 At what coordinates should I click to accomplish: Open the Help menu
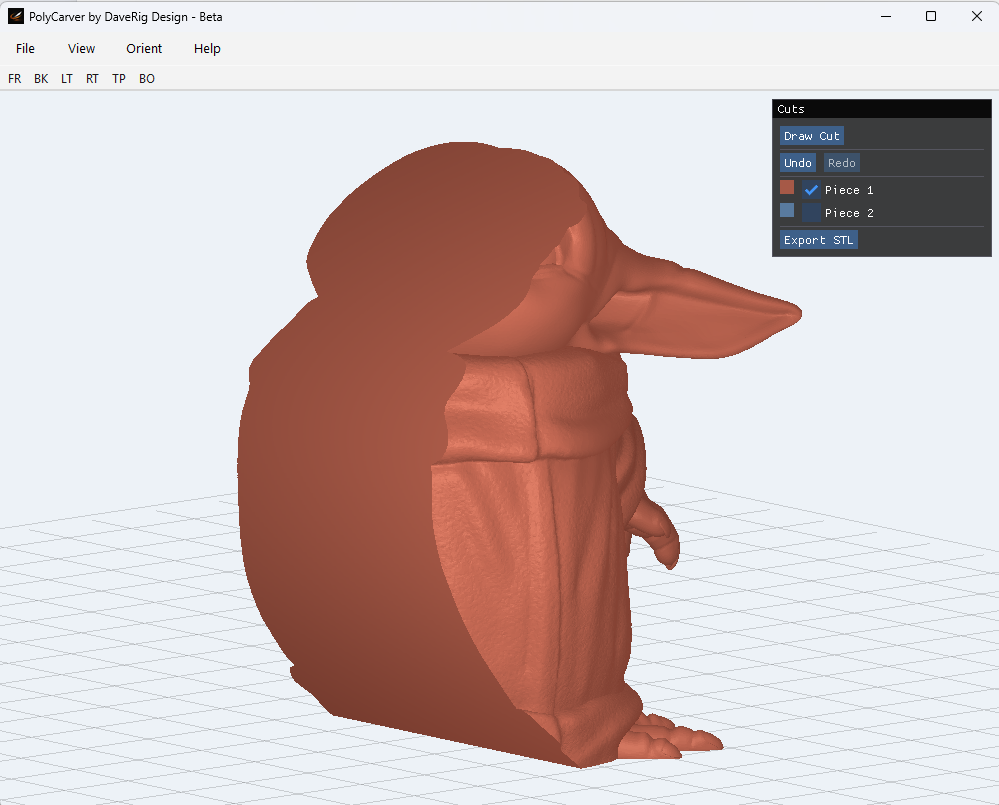pyautogui.click(x=207, y=48)
